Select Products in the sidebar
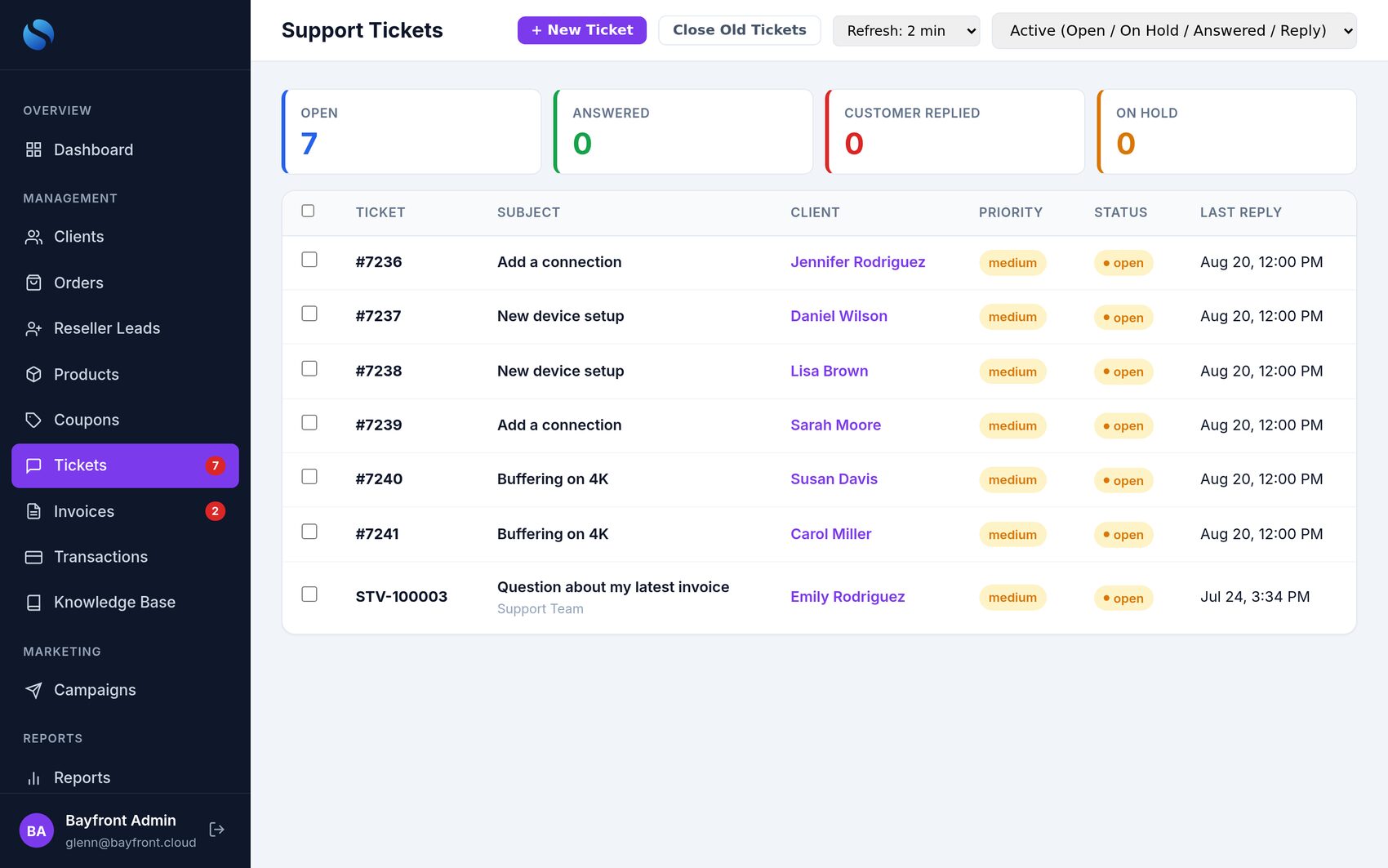The width and height of the screenshot is (1388, 868). [x=125, y=374]
